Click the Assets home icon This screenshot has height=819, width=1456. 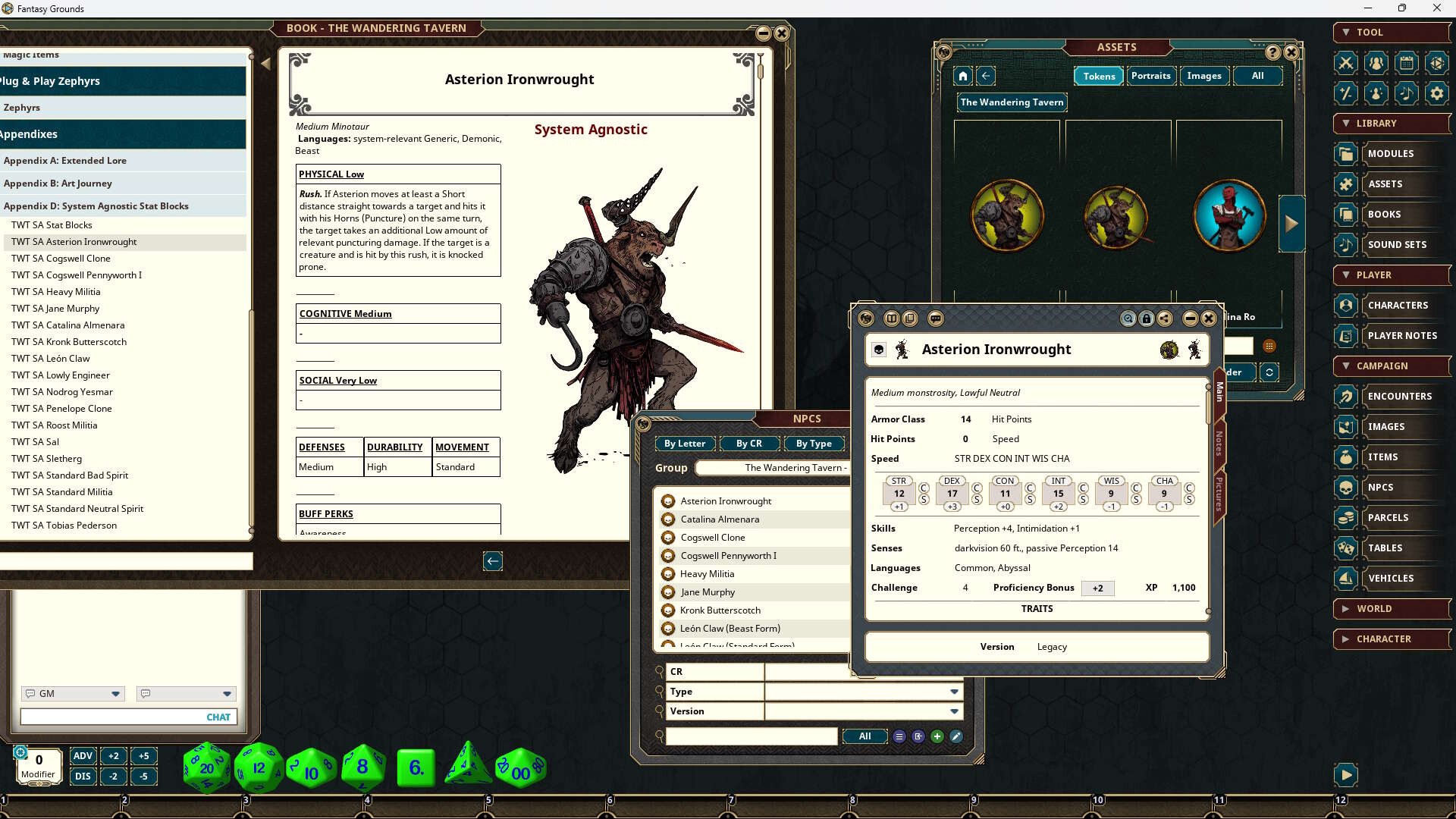coord(963,76)
